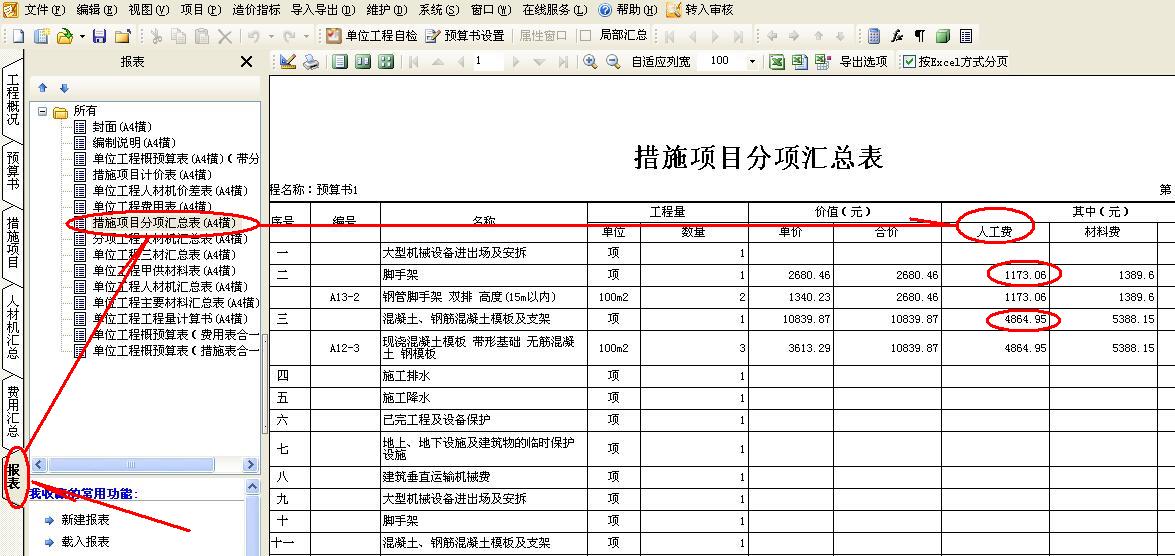Open the 项目(P) menu
Image resolution: width=1175 pixels, height=556 pixels.
point(201,10)
